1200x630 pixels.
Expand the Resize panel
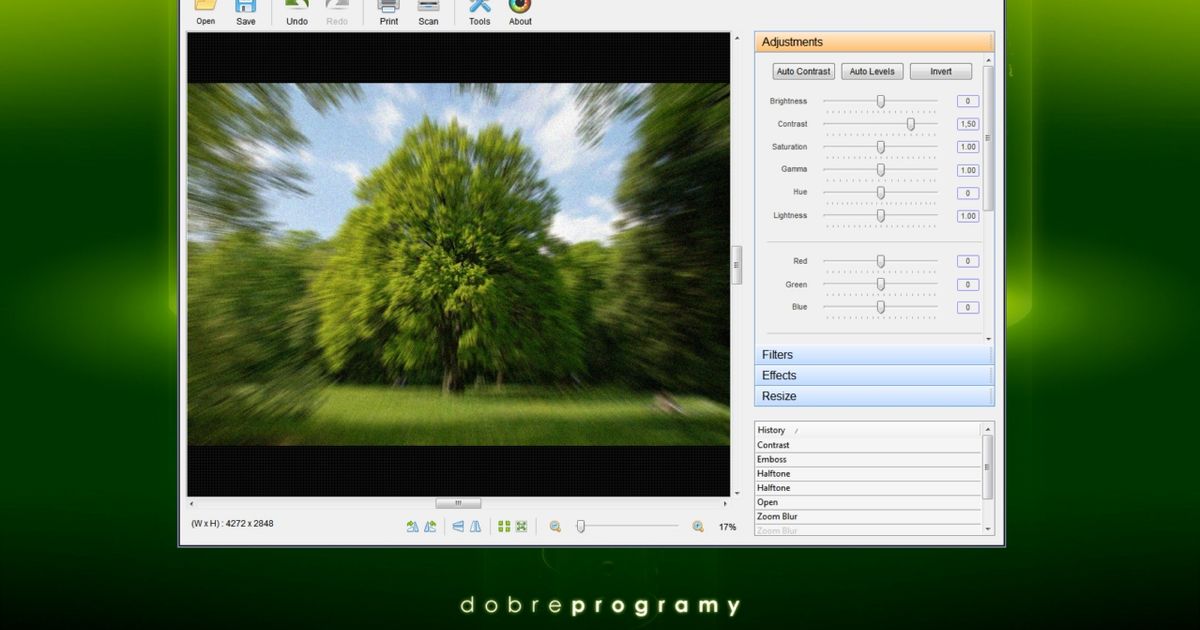click(874, 396)
